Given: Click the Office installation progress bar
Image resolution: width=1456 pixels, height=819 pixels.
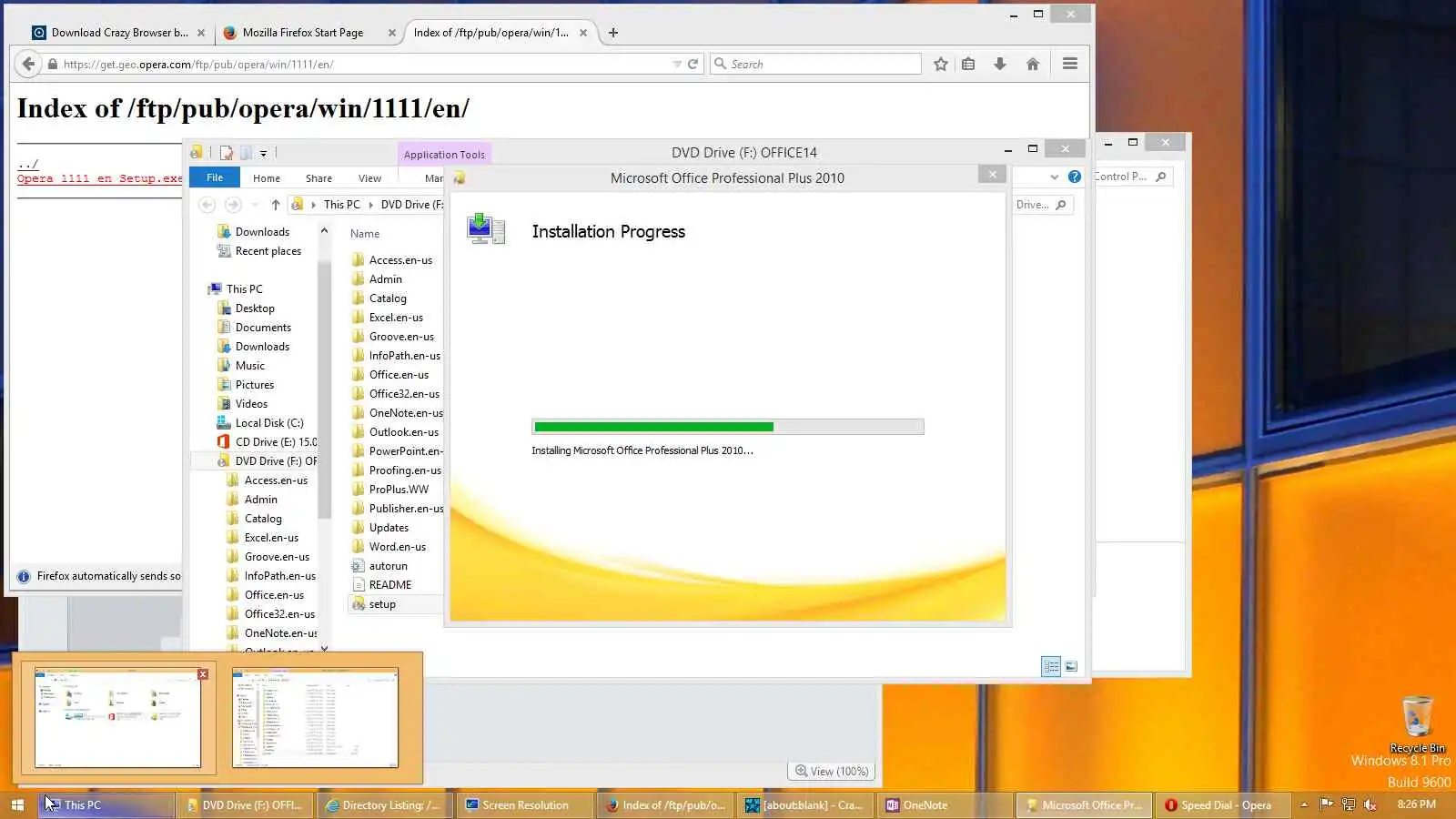Looking at the screenshot, I should pos(728,427).
